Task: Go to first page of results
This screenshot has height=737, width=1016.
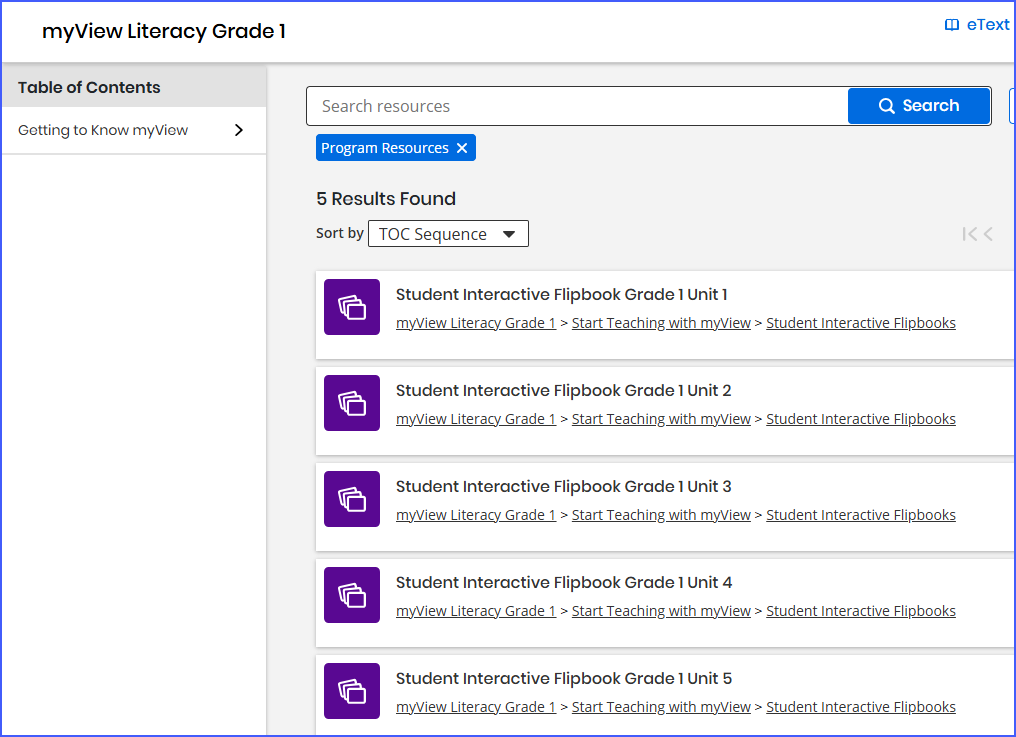Action: 969,234
